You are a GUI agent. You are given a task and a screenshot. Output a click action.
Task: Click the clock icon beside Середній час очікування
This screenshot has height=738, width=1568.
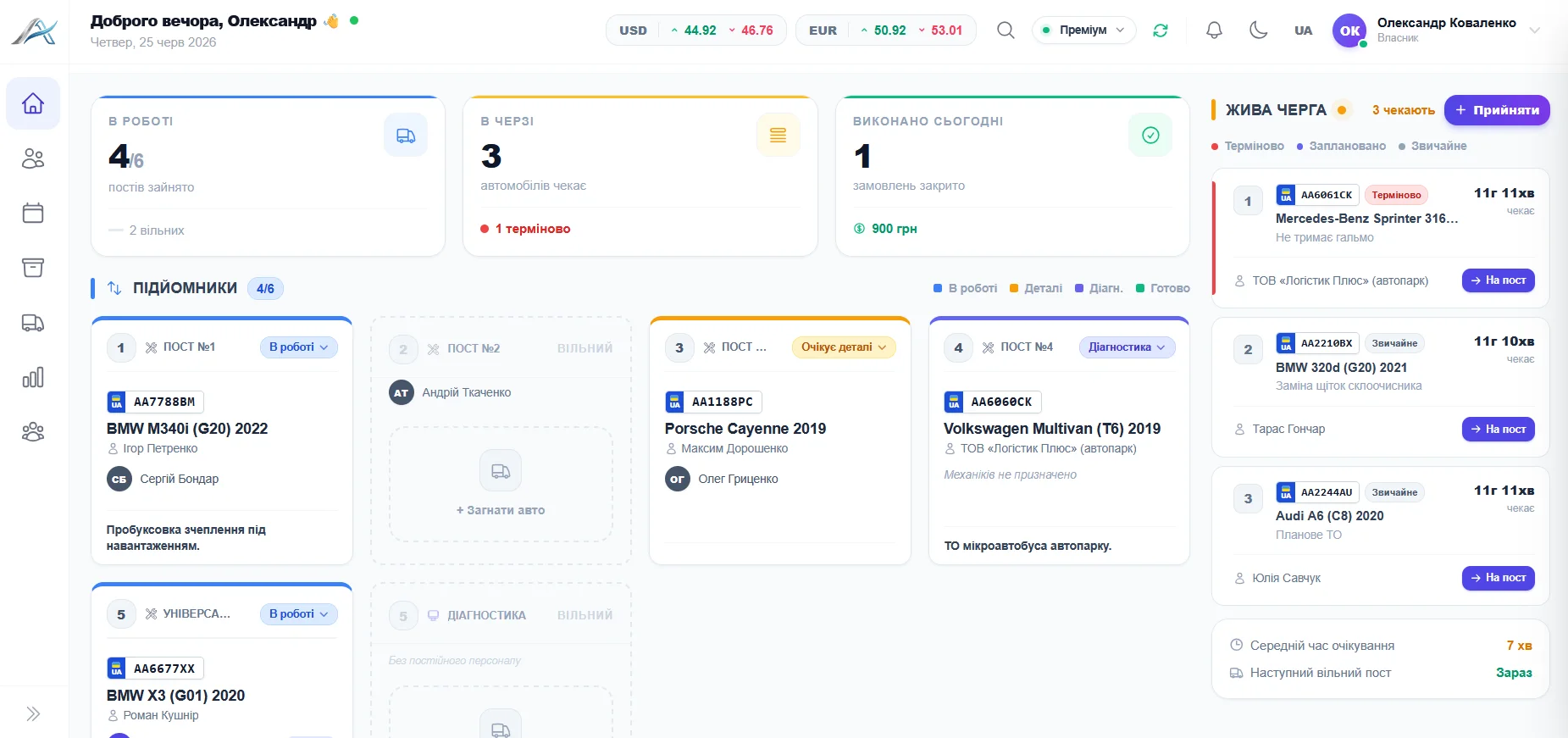coord(1237,646)
